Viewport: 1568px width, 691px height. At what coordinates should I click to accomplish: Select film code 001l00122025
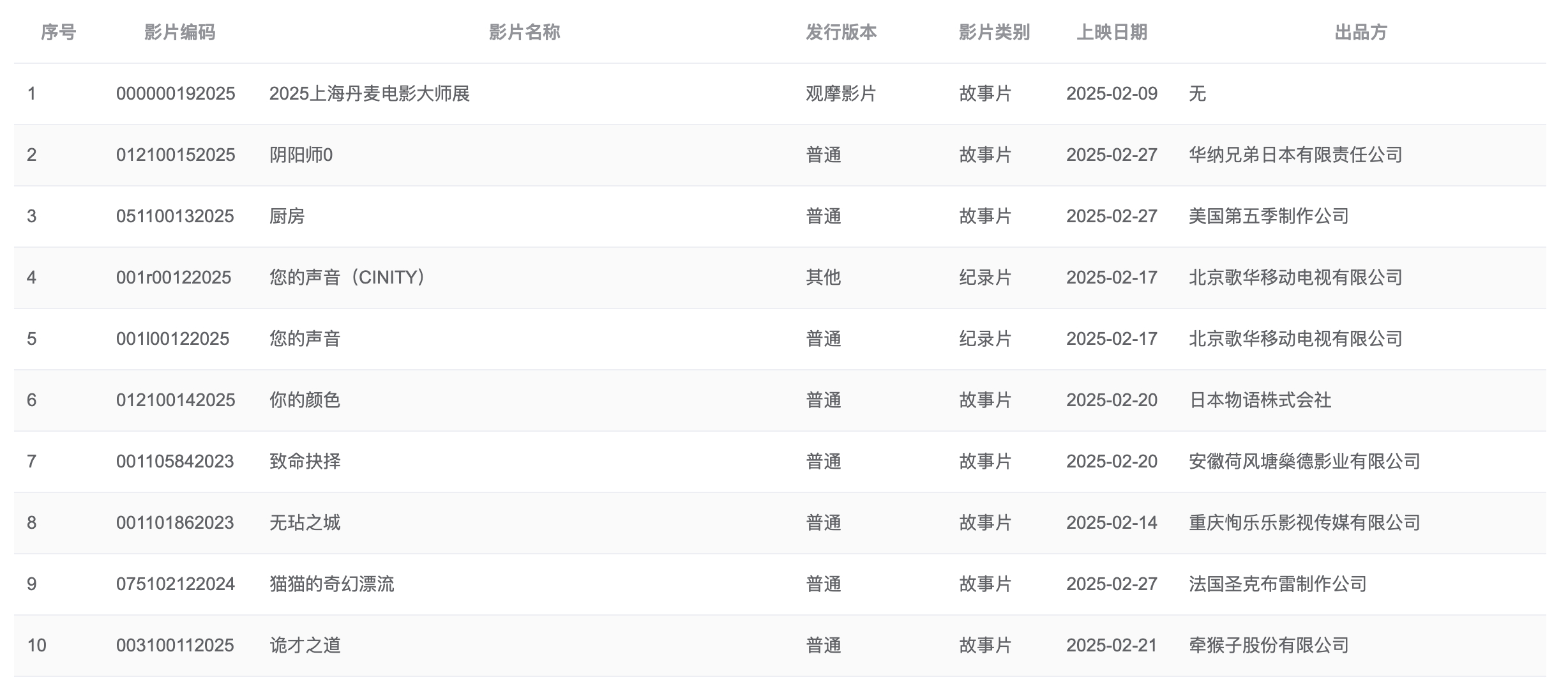click(x=172, y=339)
